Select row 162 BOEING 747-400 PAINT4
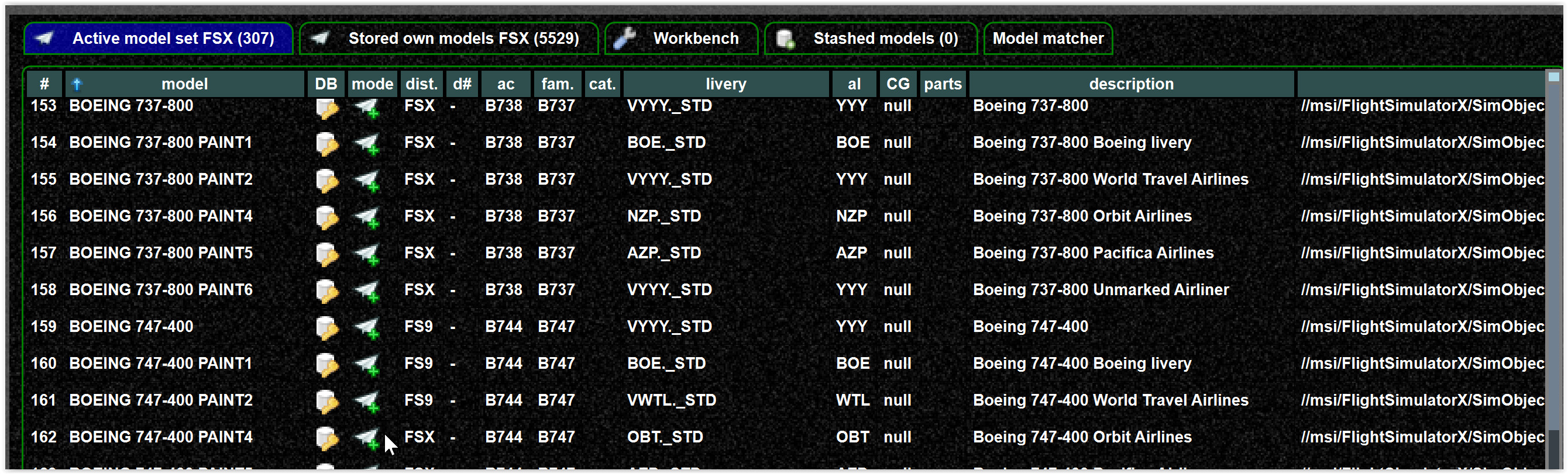 785,437
